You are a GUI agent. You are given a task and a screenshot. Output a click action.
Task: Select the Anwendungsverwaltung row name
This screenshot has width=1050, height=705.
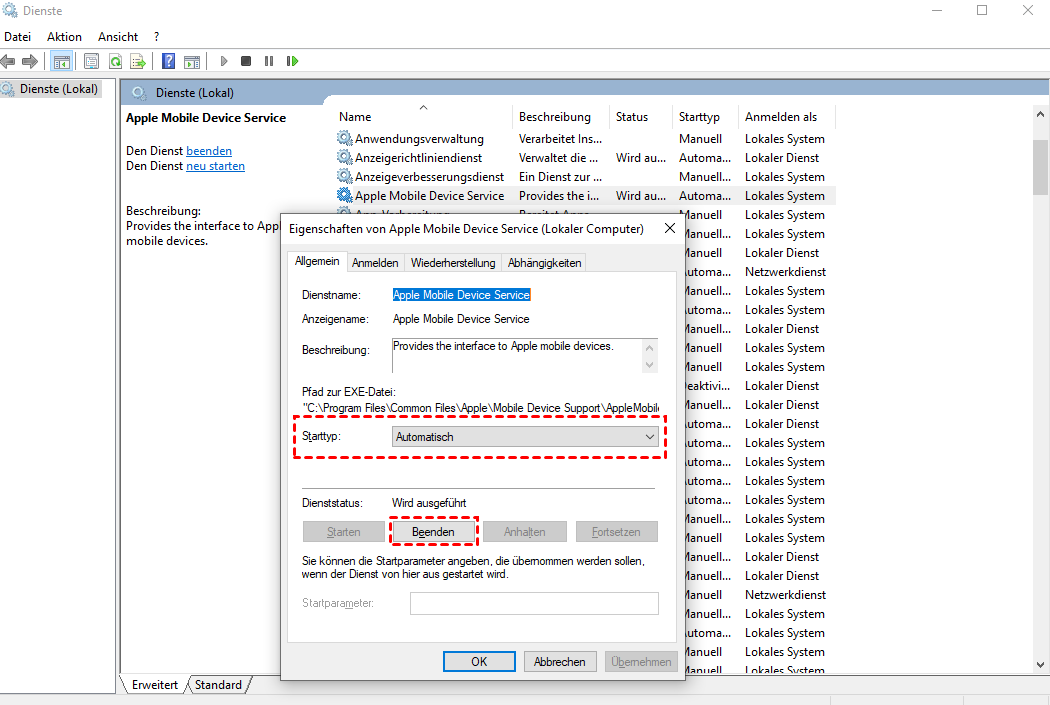pos(419,139)
